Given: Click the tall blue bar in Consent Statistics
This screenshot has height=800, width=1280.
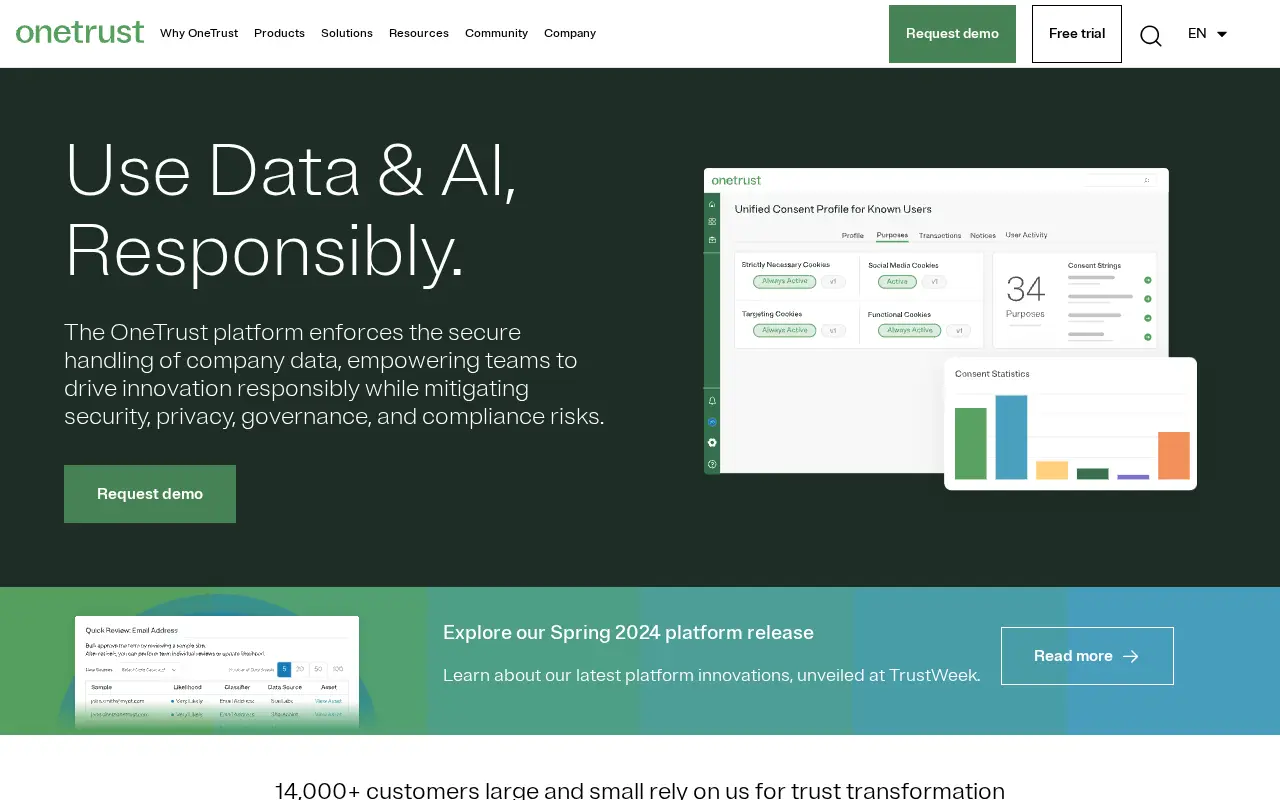Looking at the screenshot, I should pyautogui.click(x=1011, y=437).
